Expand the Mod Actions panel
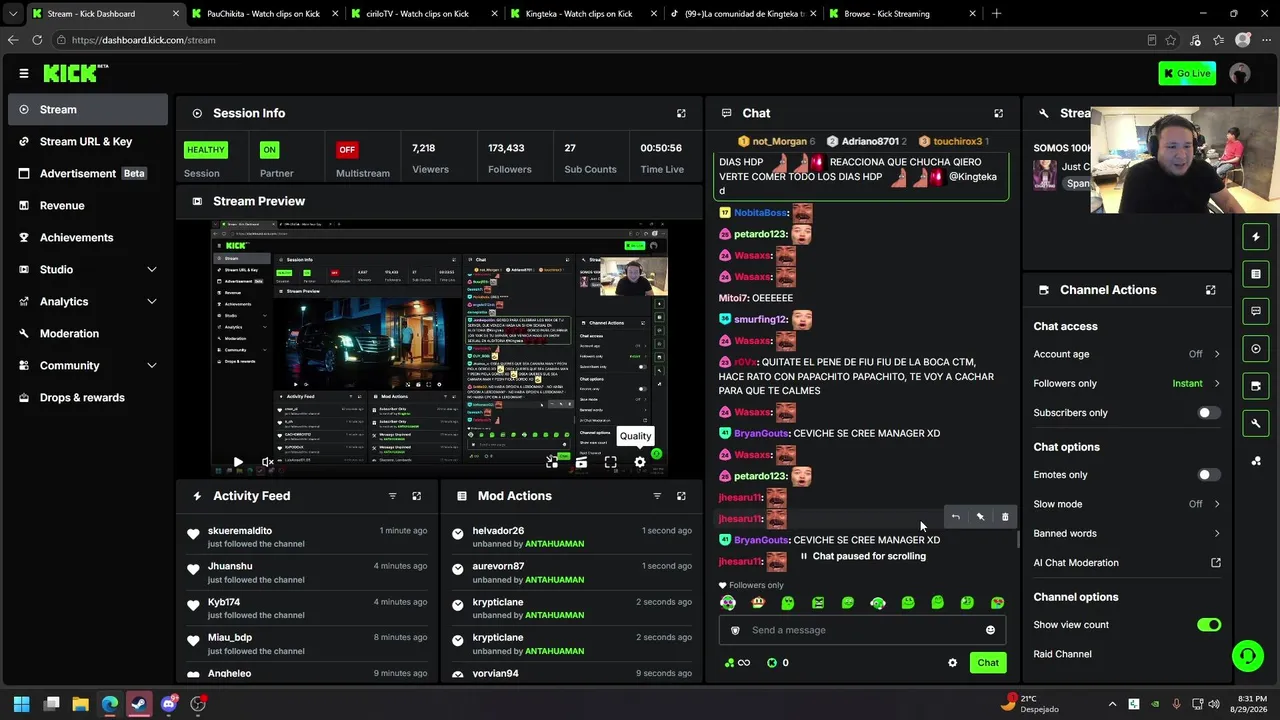Screen dimensions: 1280x720 coord(681,496)
